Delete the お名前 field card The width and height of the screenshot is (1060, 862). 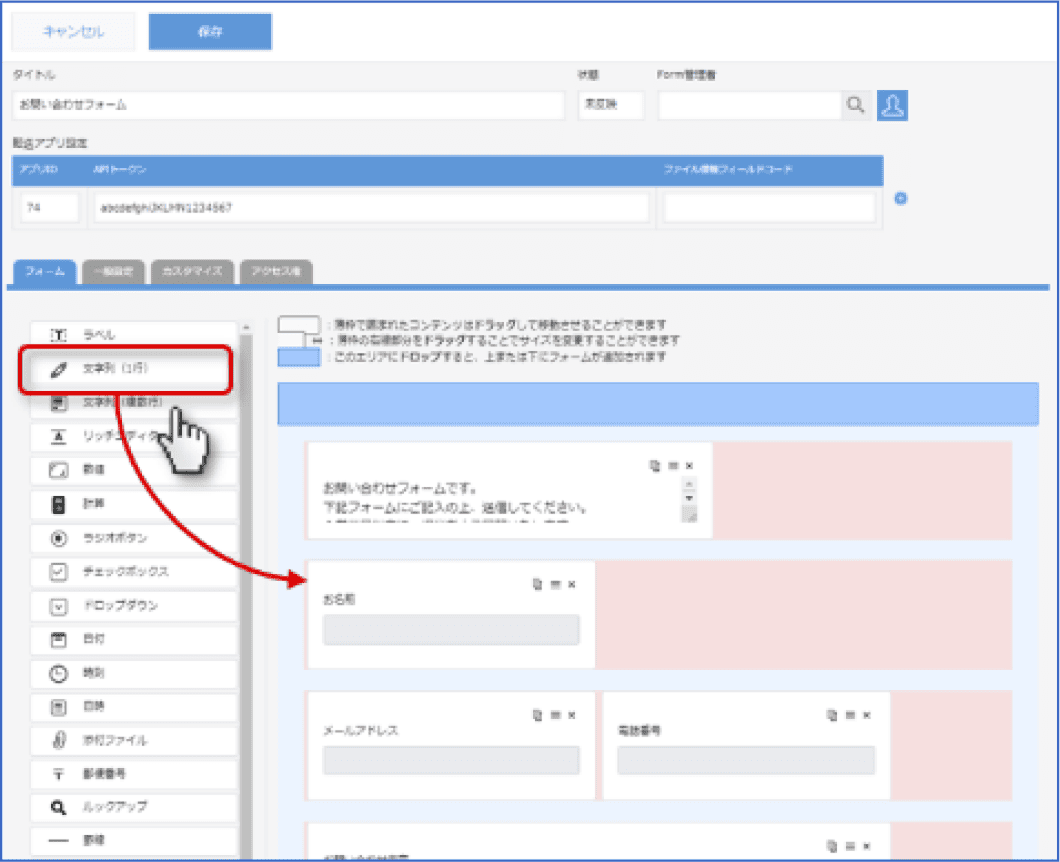[x=572, y=584]
